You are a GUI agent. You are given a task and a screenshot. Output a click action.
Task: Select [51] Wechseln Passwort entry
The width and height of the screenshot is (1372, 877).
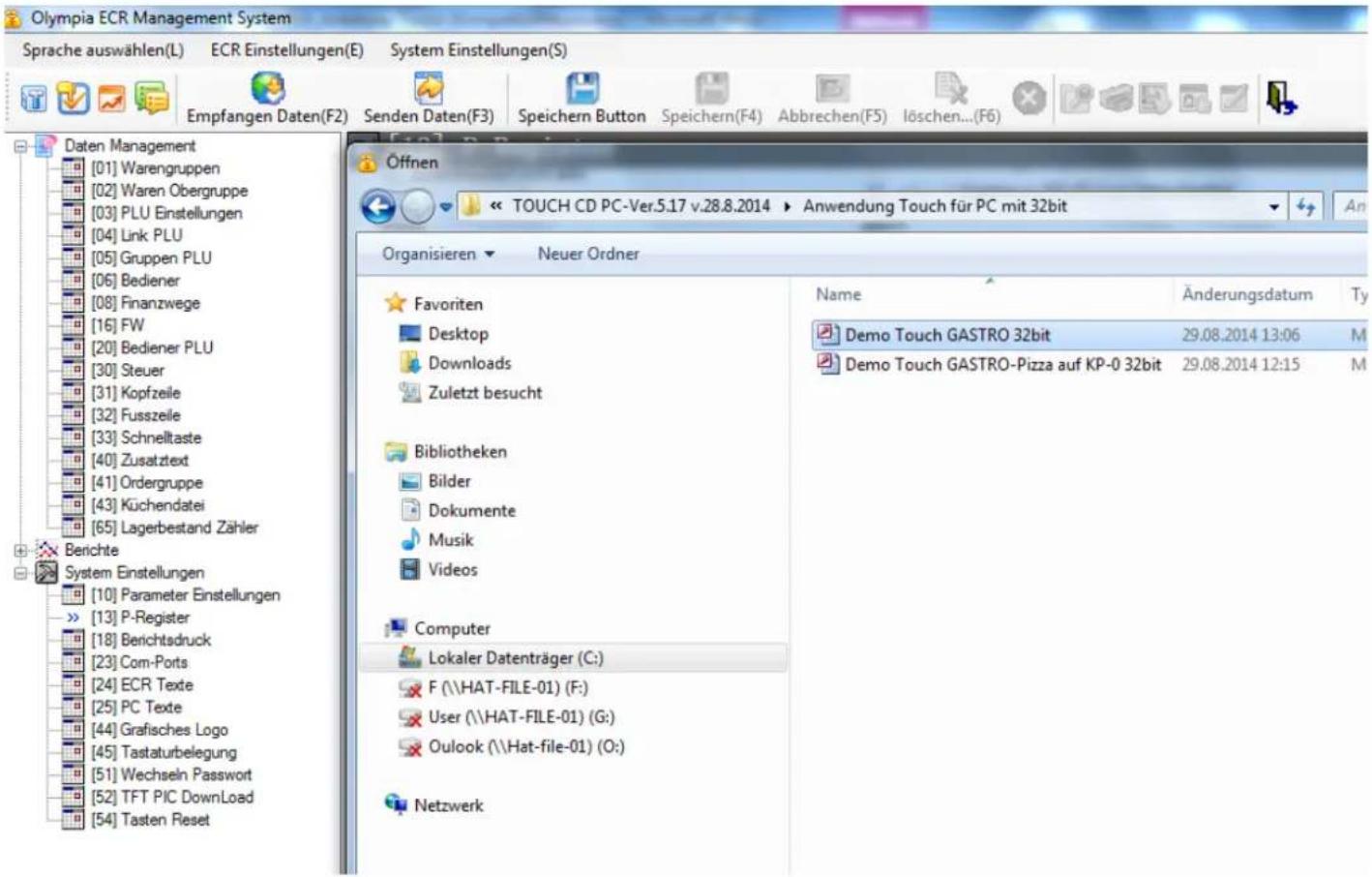(x=171, y=775)
